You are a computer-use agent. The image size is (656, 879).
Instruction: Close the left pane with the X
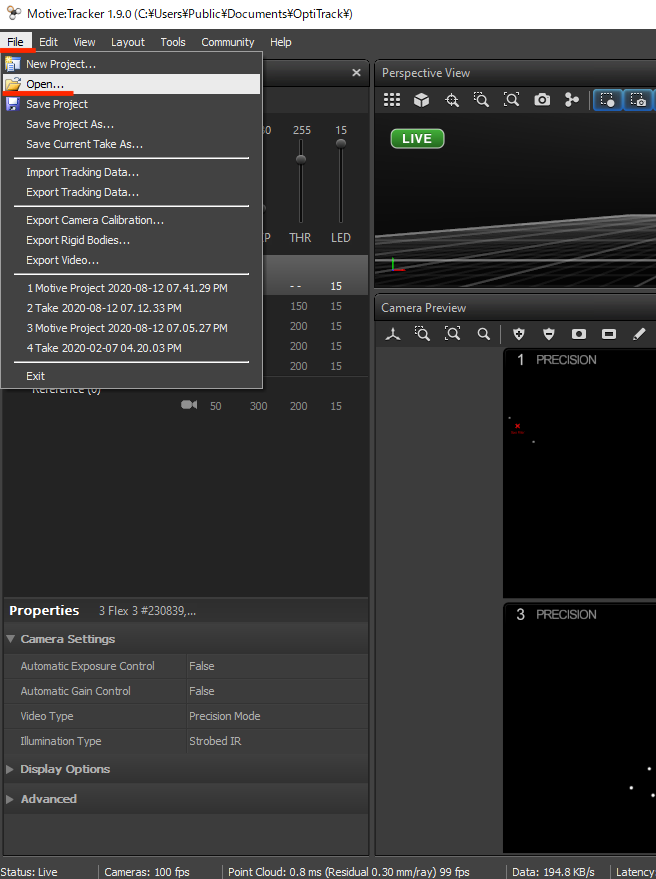click(356, 73)
